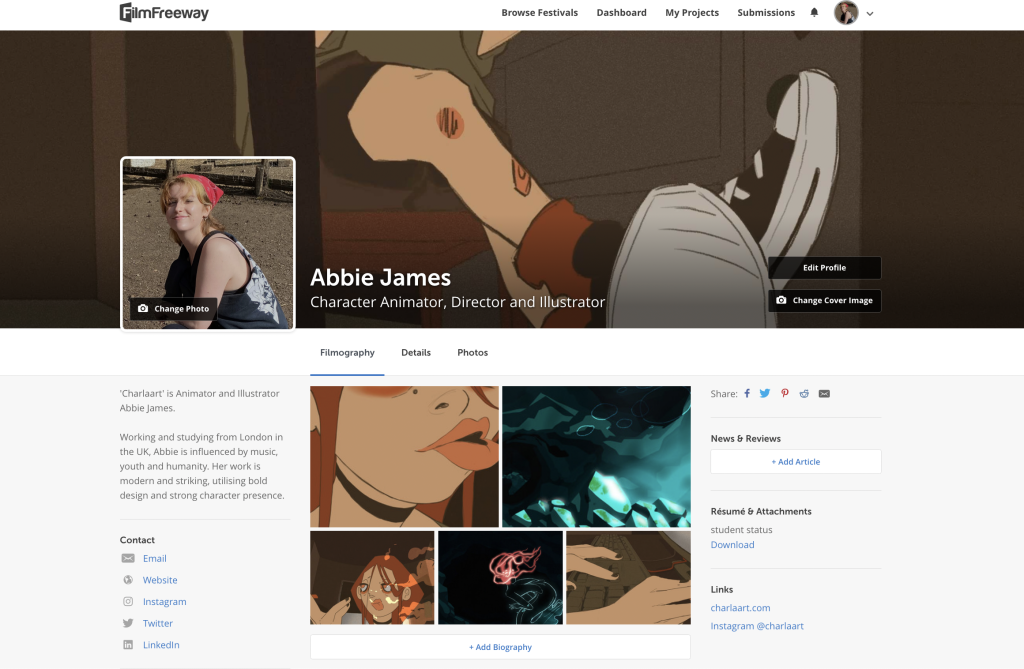This screenshot has width=1024, height=669.
Task: Open the Website contact link
Action: (x=160, y=580)
